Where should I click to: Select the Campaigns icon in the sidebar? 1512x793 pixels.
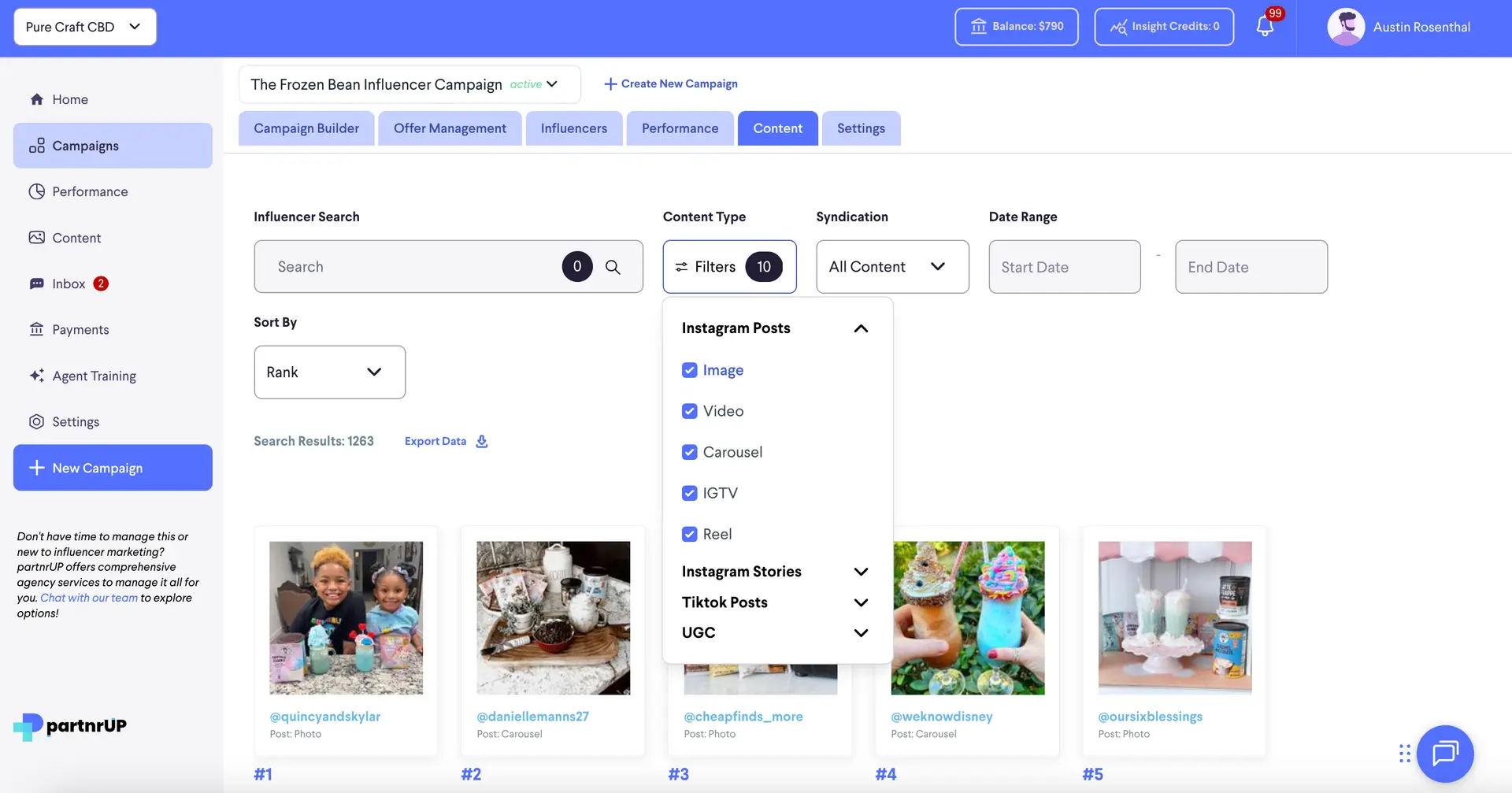tap(37, 145)
